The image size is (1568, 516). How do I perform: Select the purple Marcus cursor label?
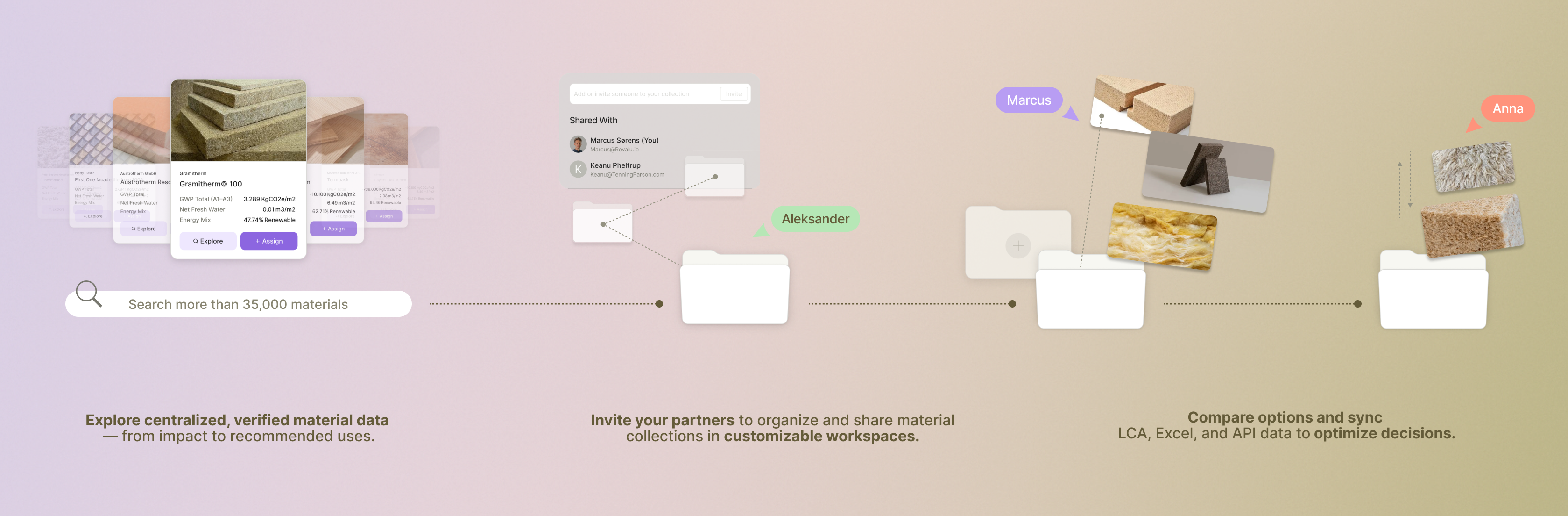1028,100
